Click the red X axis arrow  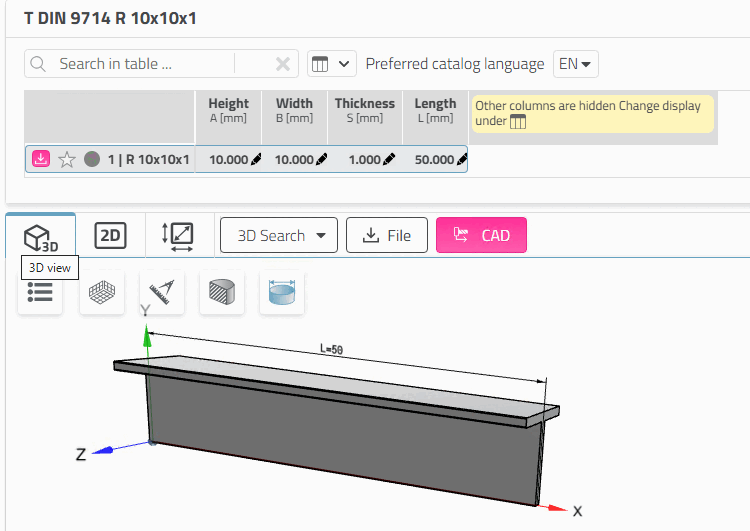click(x=555, y=508)
